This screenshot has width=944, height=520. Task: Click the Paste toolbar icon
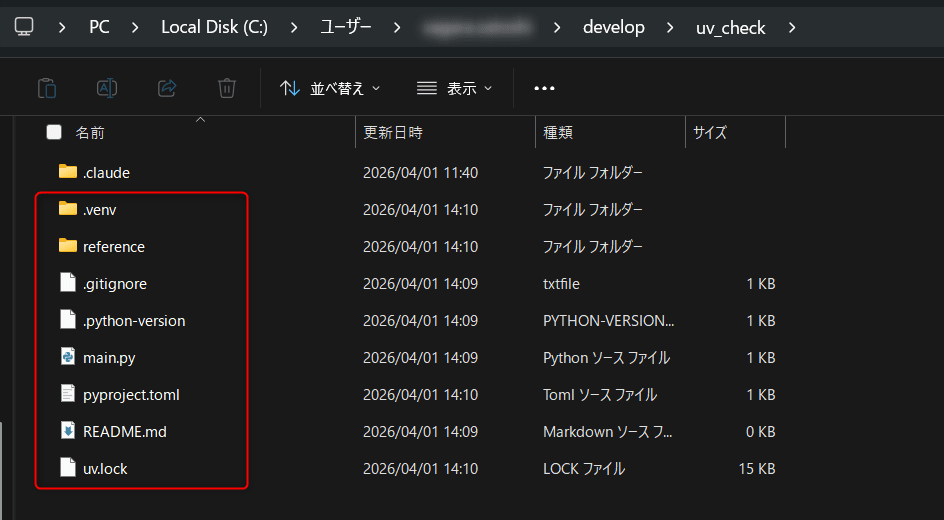tap(47, 88)
